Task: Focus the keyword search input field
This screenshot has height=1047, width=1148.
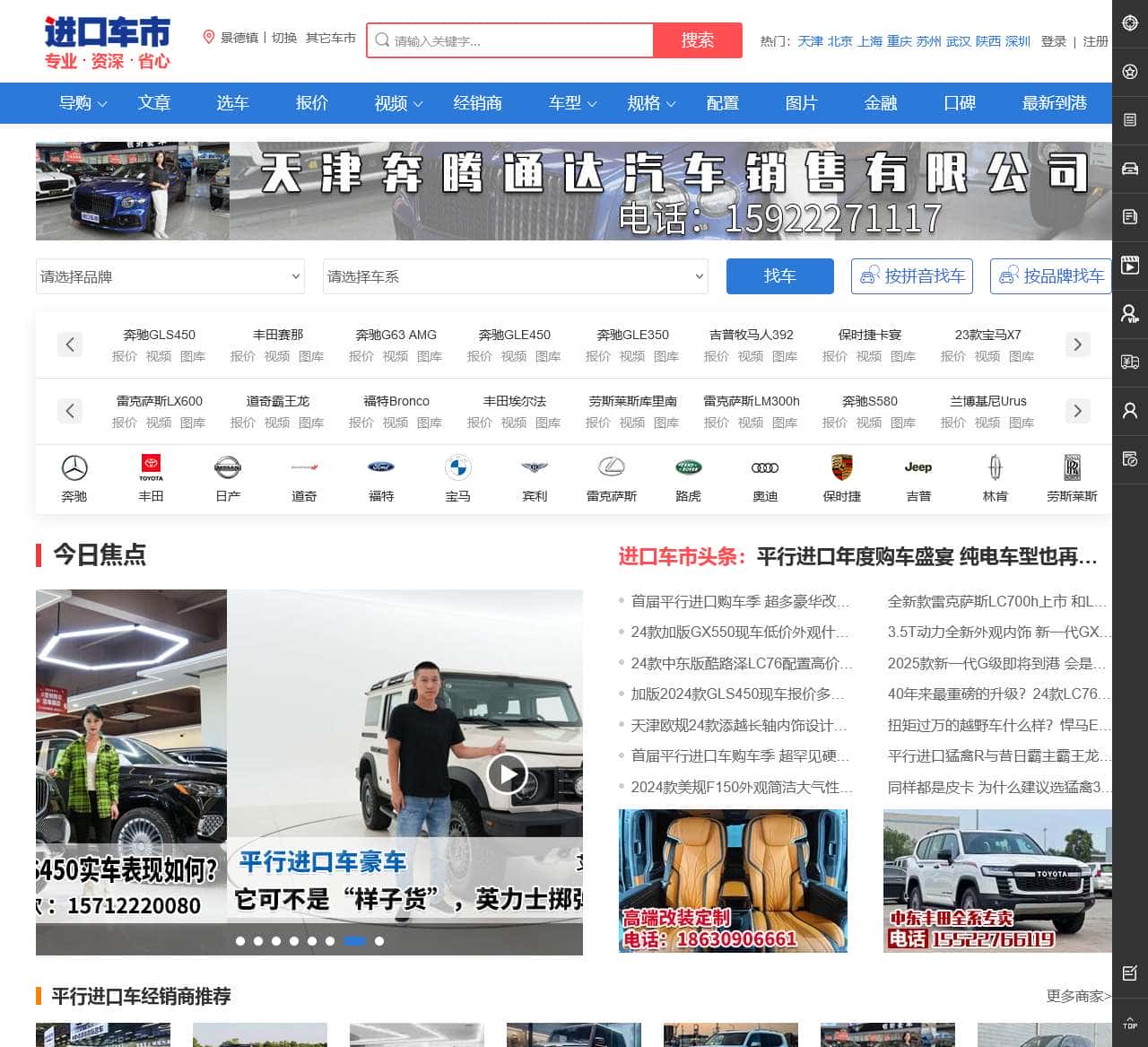Action: pyautogui.click(x=511, y=40)
